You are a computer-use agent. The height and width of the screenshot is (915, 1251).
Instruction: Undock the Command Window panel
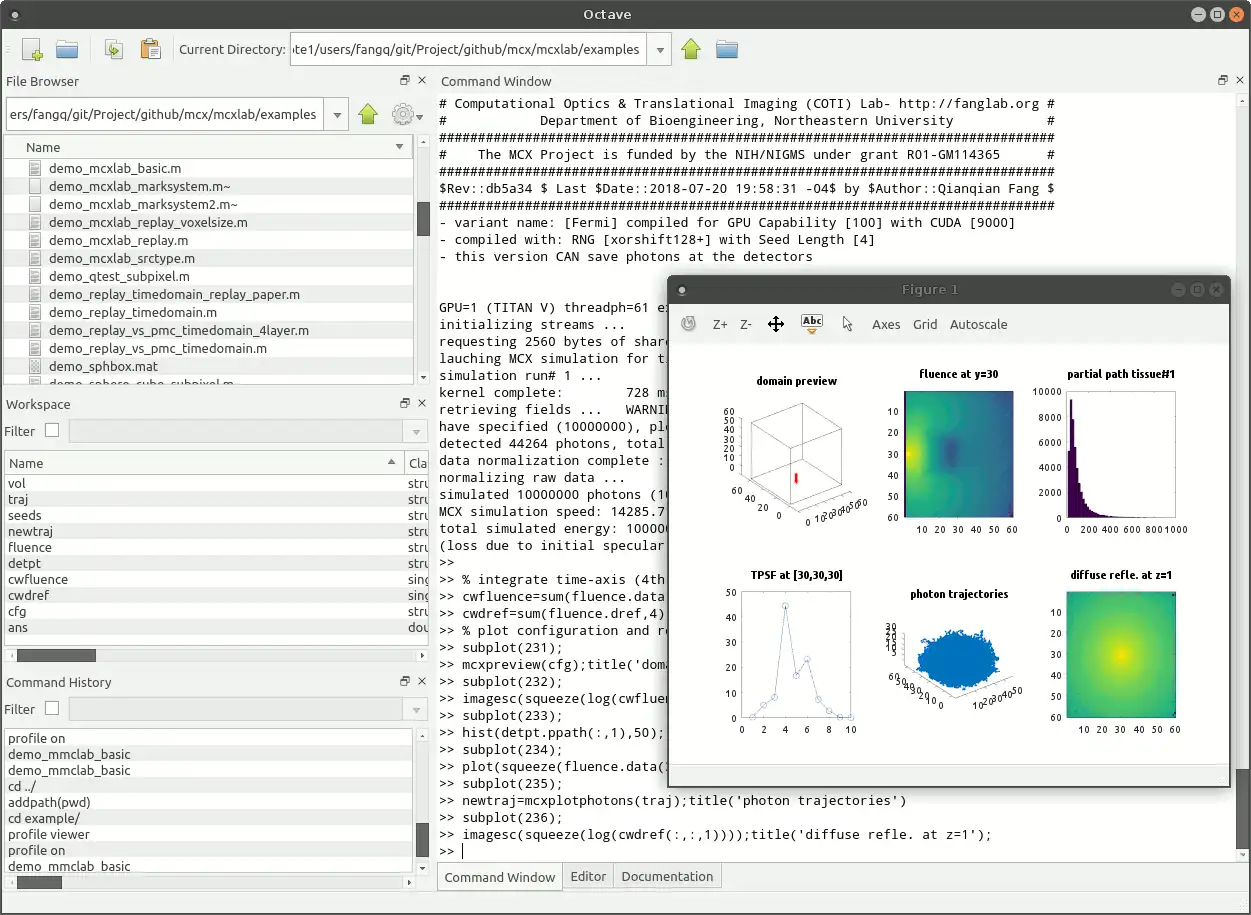[x=1222, y=81]
